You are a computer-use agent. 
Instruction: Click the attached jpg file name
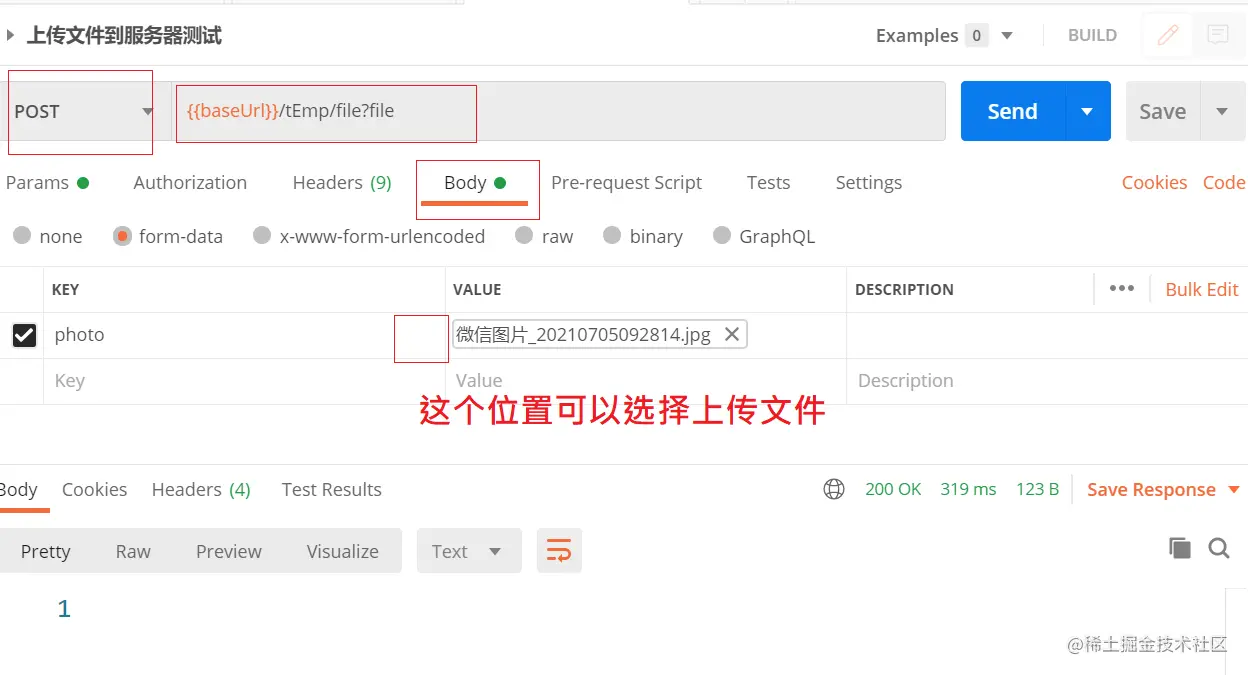pyautogui.click(x=583, y=334)
